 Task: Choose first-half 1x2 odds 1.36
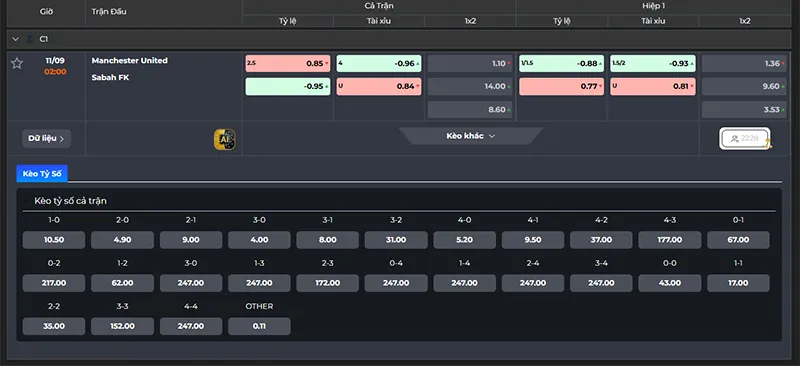744,64
